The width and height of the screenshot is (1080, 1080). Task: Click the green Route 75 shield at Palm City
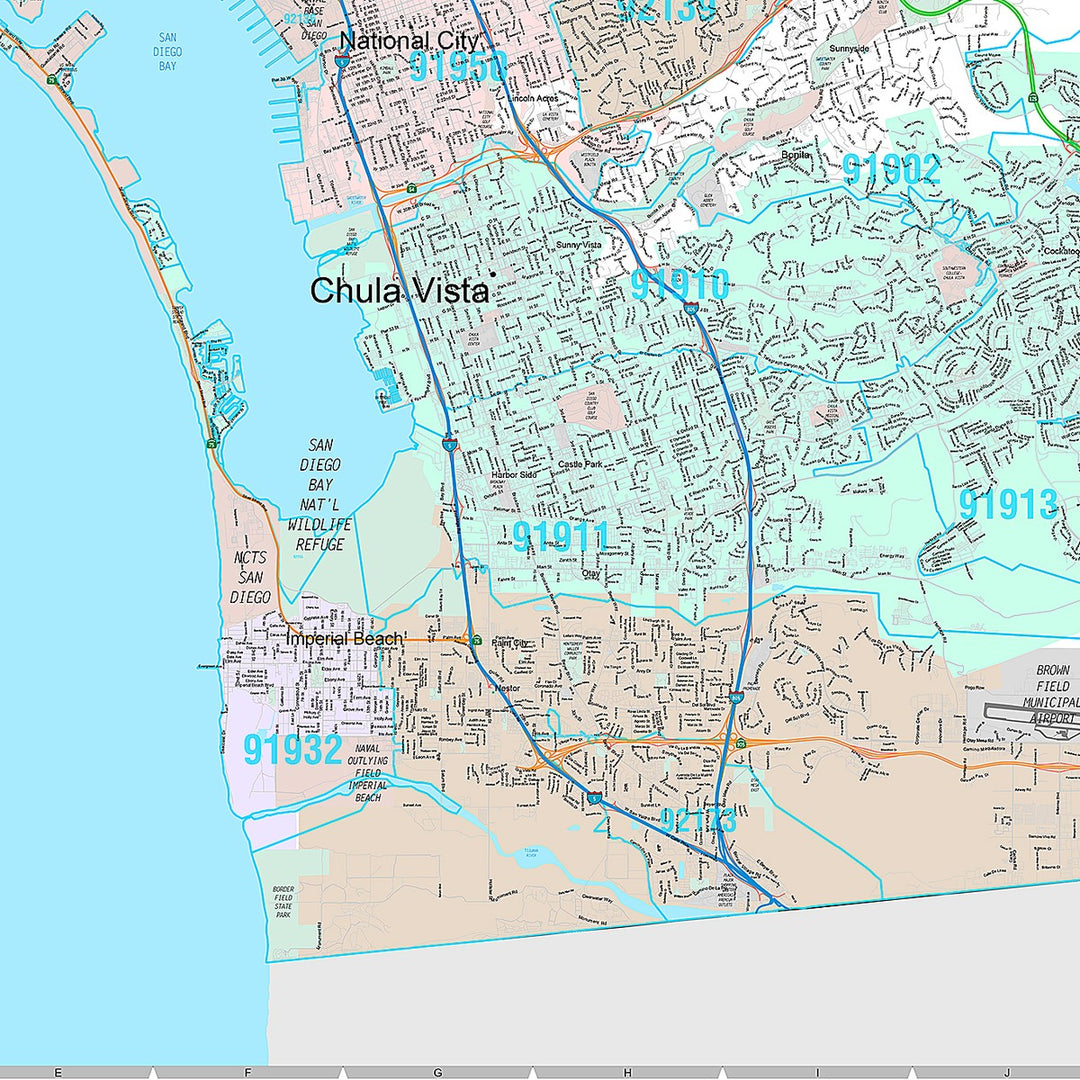point(476,641)
